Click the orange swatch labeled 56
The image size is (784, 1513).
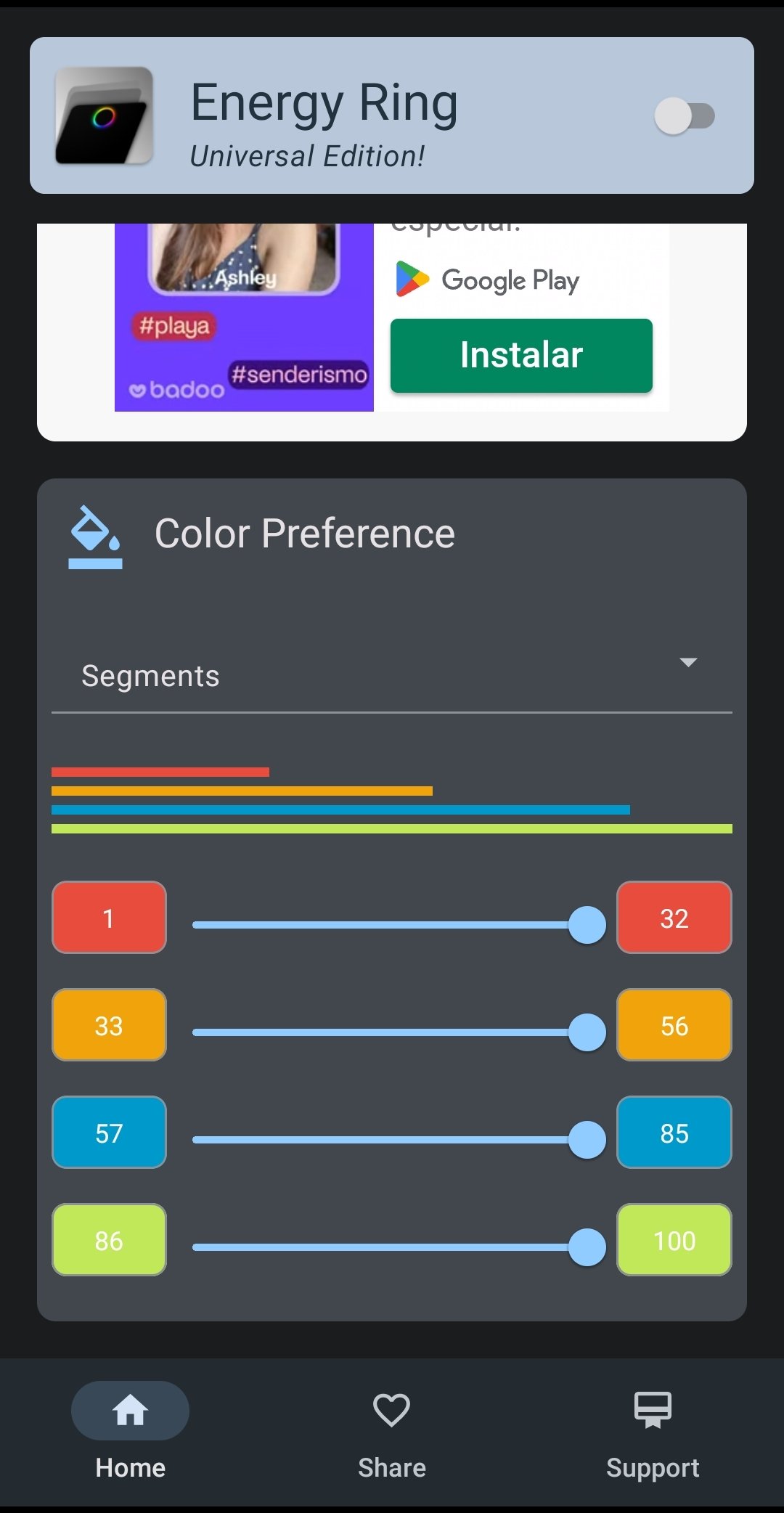click(x=674, y=1025)
